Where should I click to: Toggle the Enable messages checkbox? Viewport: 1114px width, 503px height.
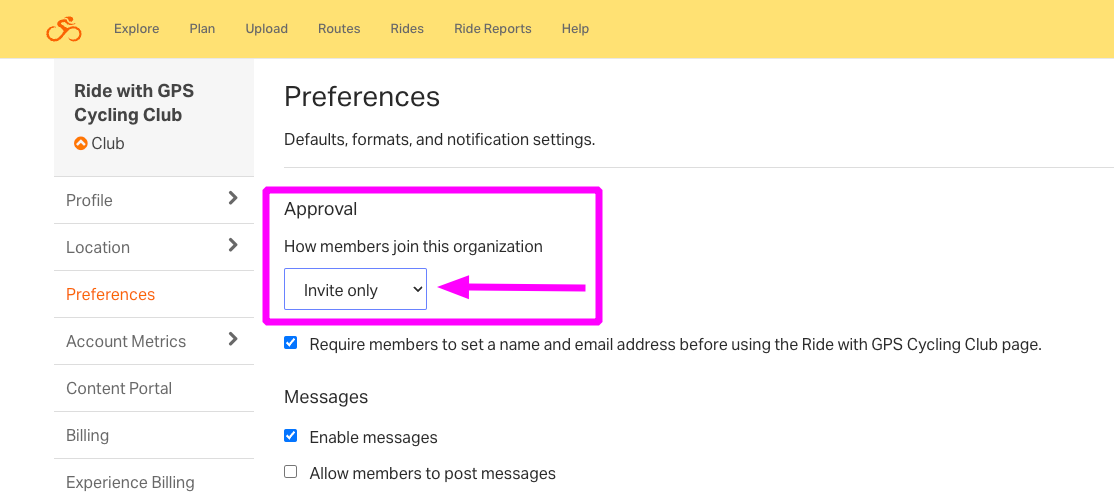click(x=291, y=436)
